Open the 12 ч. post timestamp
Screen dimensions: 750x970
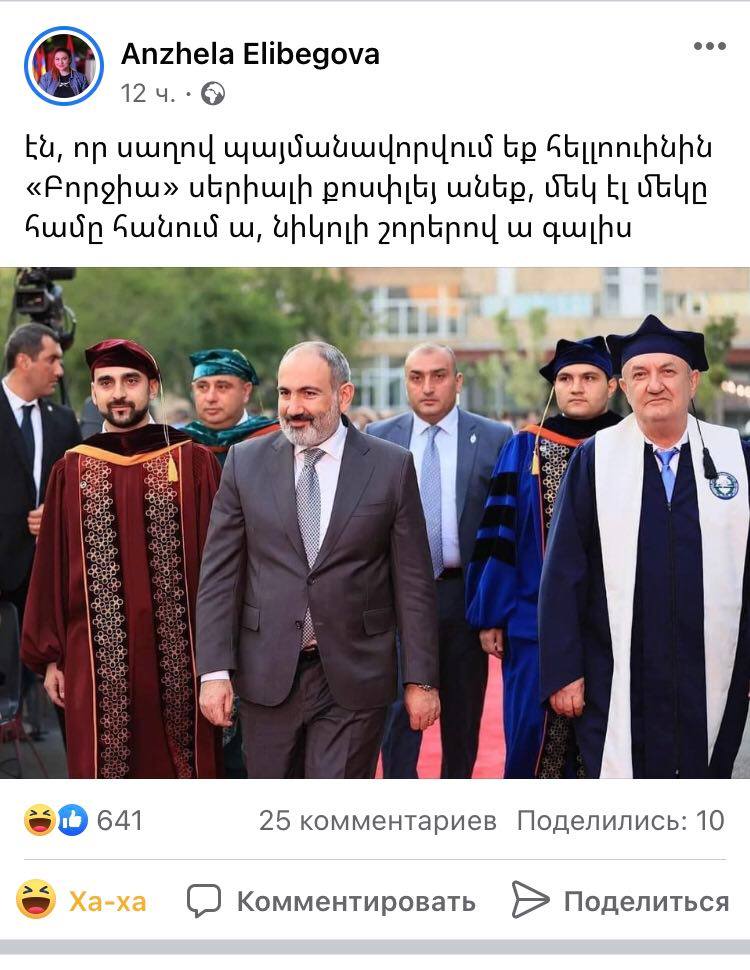pos(148,94)
